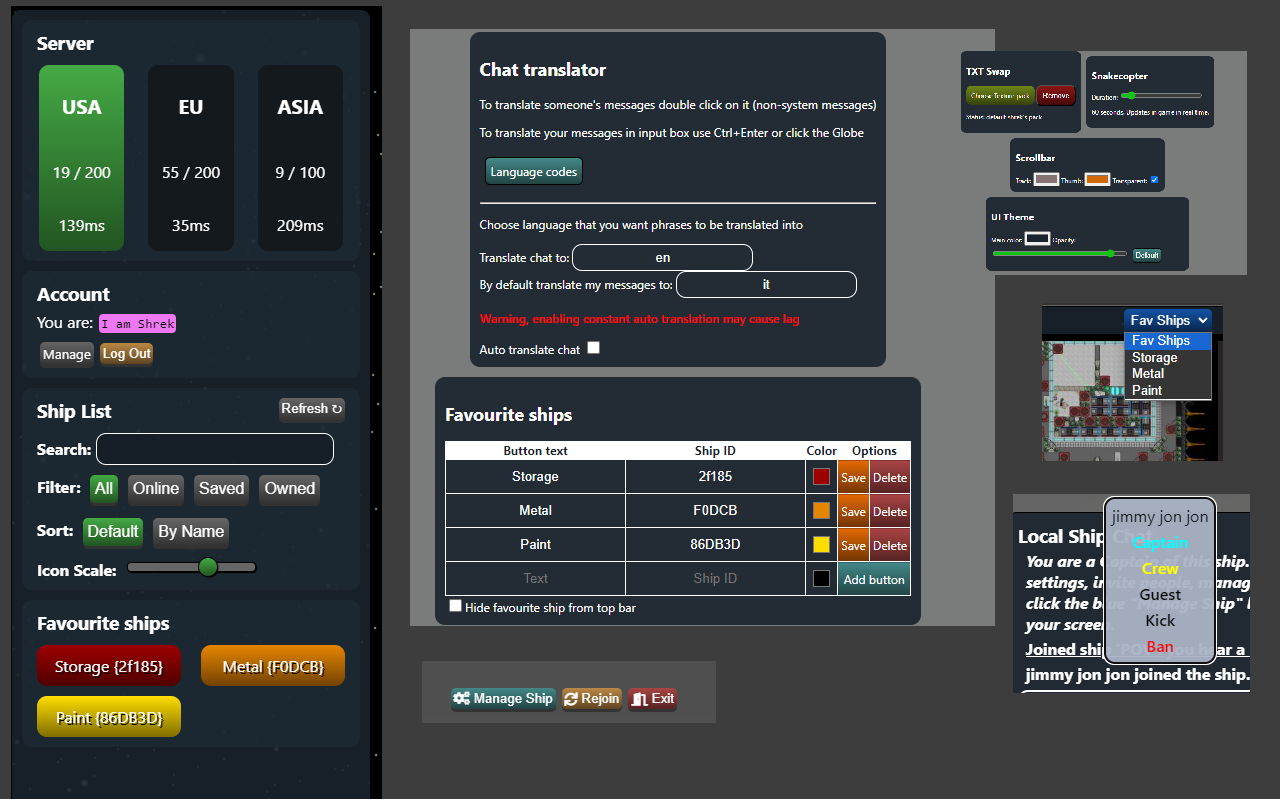Collapse the Fav Ships dropdown header
The width and height of the screenshot is (1280, 800).
[x=1168, y=320]
